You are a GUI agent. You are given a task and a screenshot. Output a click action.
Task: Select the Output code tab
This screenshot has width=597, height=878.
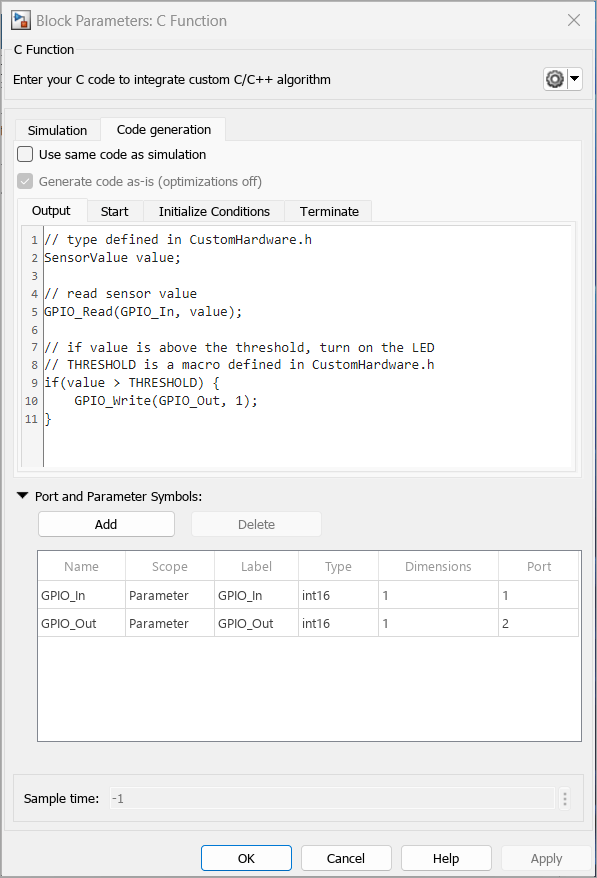(51, 211)
